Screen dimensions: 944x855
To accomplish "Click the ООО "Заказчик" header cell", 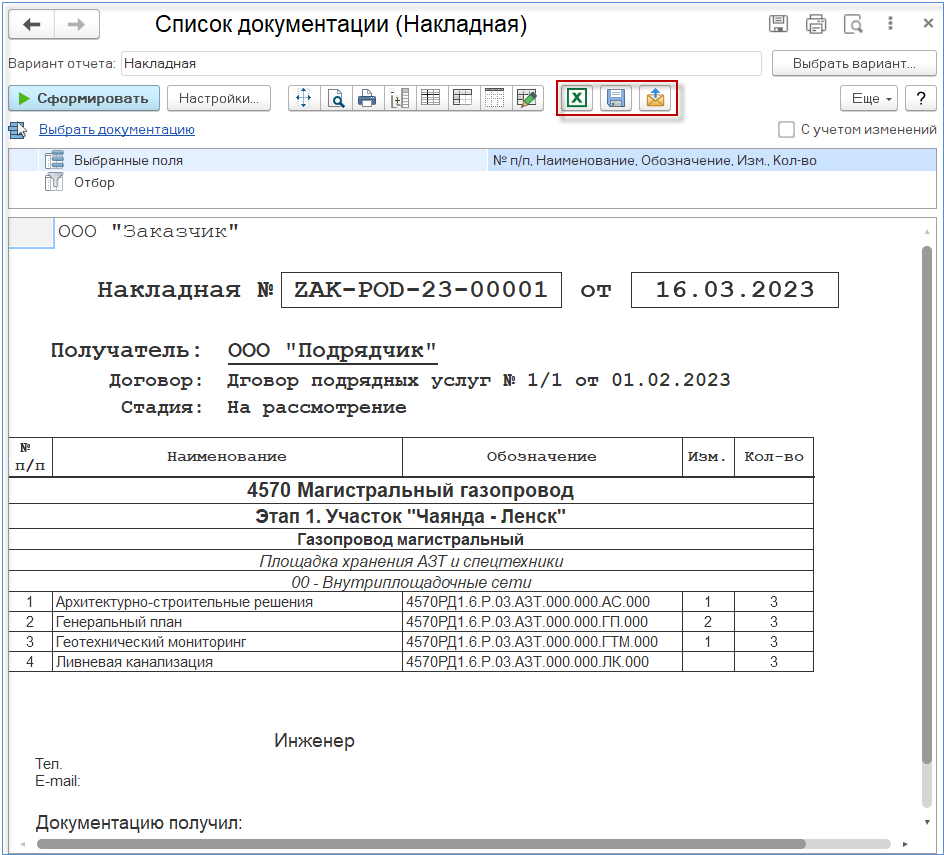I will click(148, 232).
